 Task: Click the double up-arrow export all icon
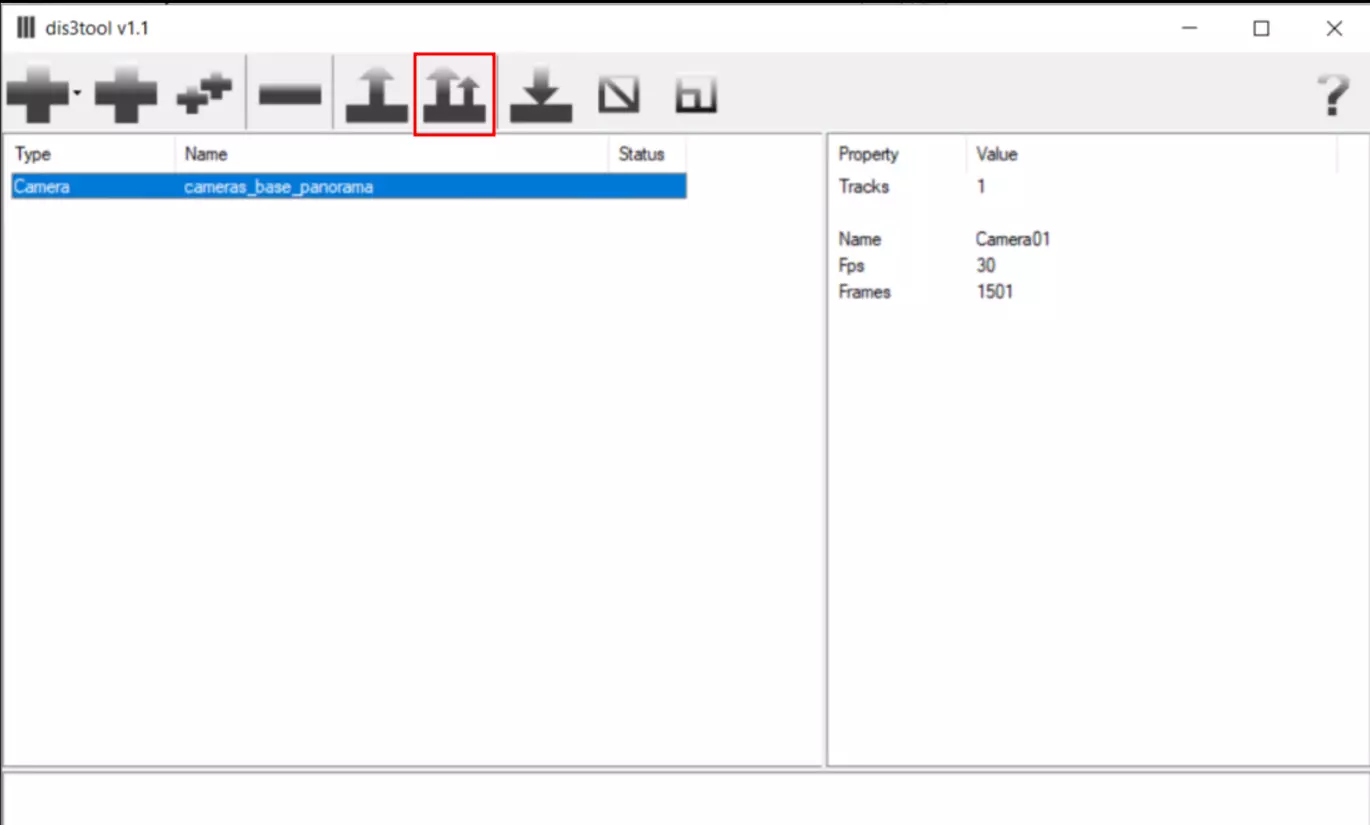point(454,95)
